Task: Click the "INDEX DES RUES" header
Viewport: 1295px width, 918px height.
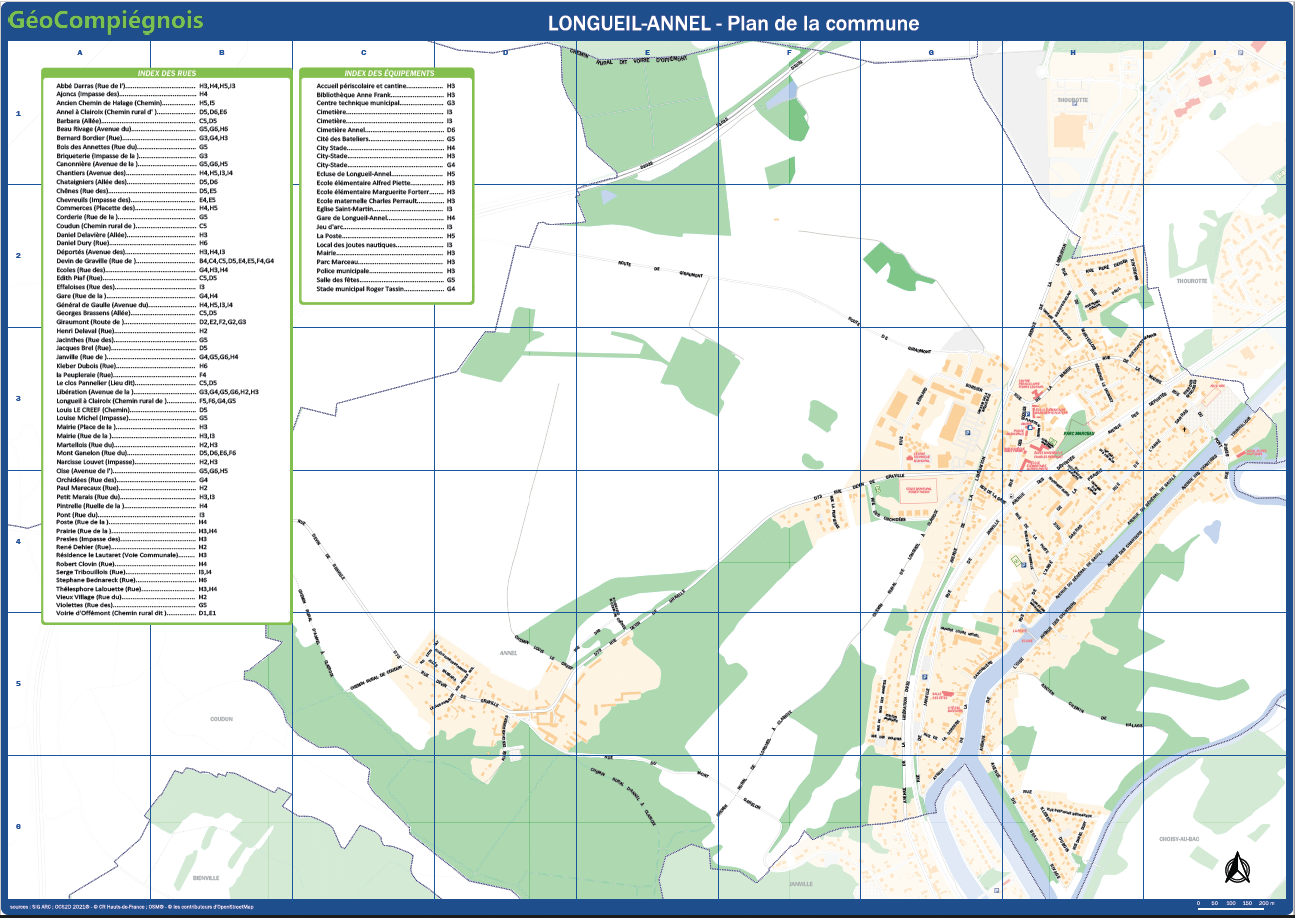Action: point(166,73)
